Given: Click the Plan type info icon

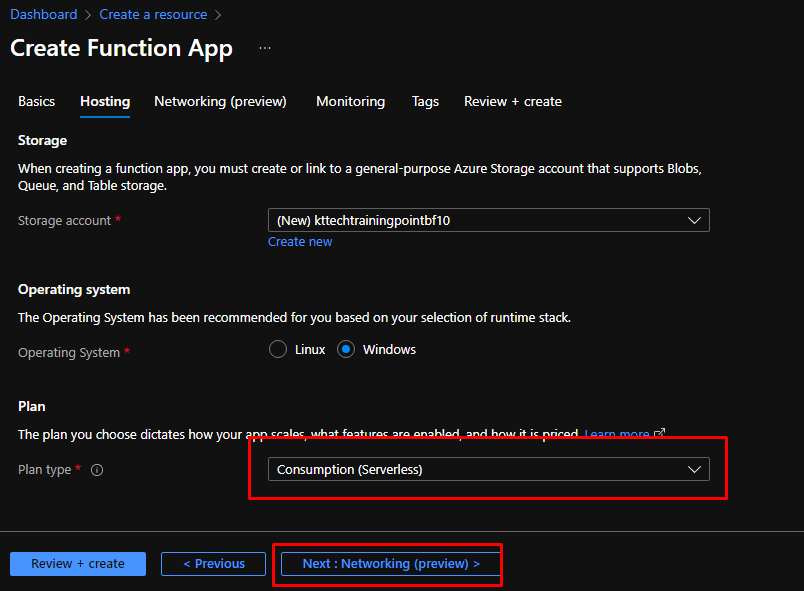Looking at the screenshot, I should (x=97, y=470).
